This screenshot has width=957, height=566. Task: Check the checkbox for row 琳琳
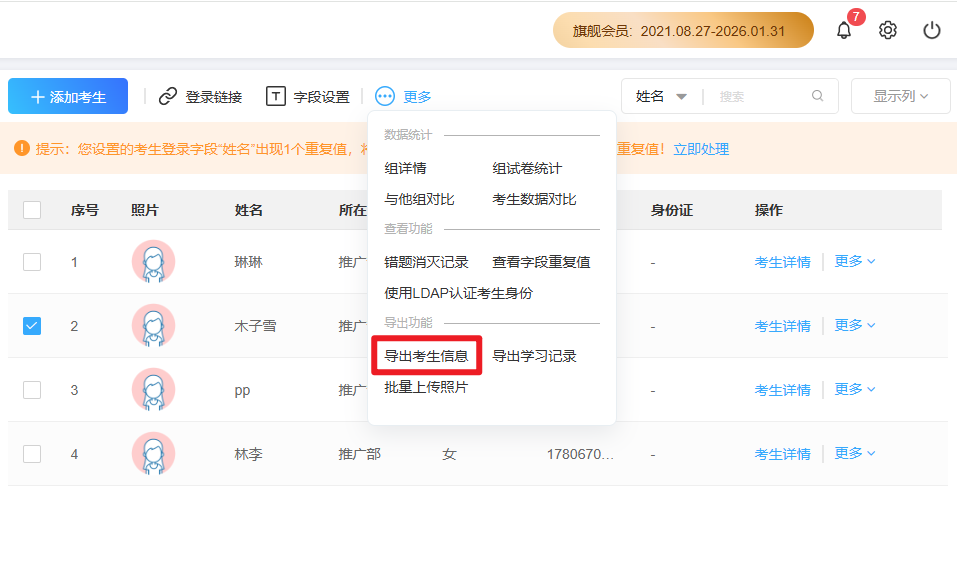pos(32,262)
